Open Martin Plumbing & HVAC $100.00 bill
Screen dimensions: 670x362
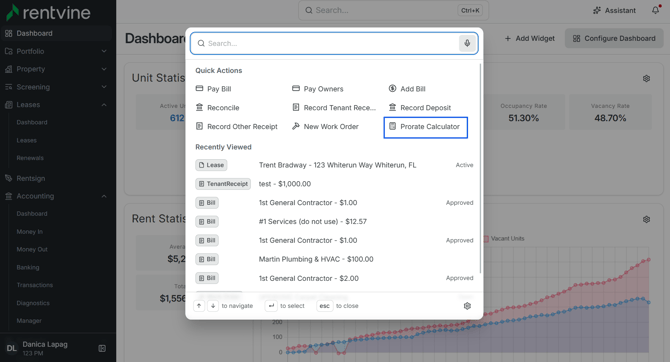click(334, 259)
